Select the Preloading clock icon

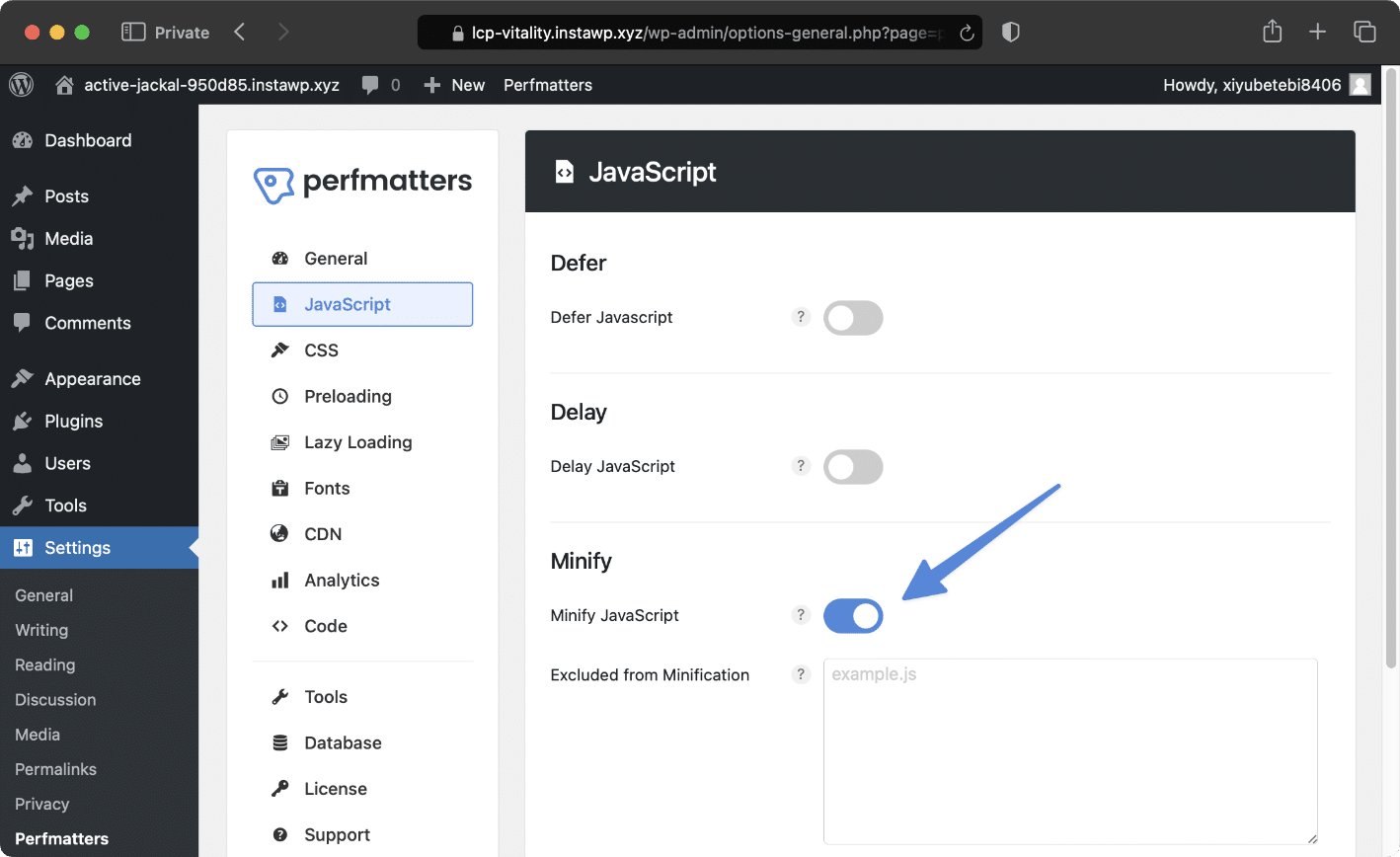click(280, 396)
